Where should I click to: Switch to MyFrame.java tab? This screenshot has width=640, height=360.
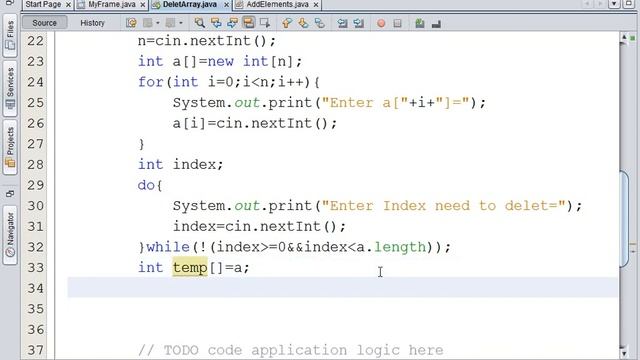111,4
